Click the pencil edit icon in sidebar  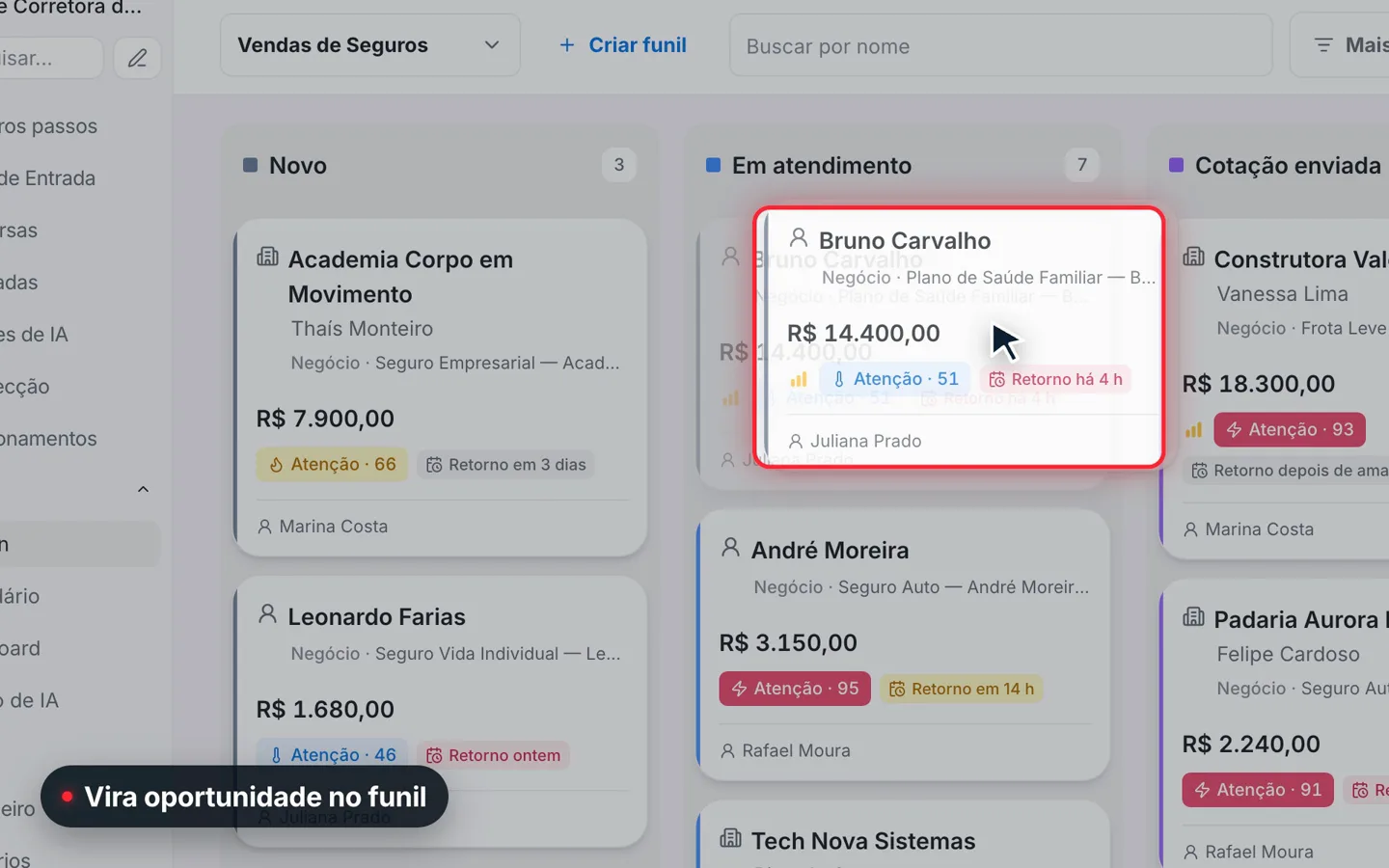[138, 58]
